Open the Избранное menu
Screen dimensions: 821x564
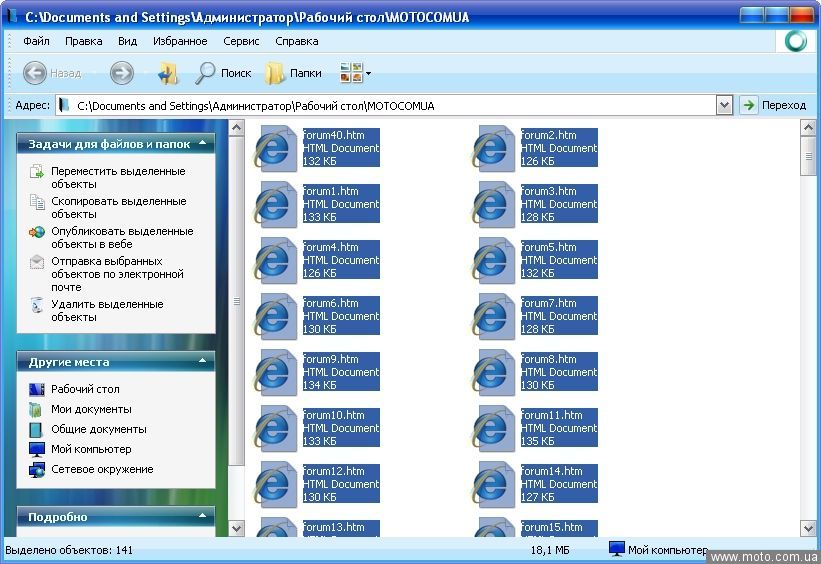coord(180,41)
